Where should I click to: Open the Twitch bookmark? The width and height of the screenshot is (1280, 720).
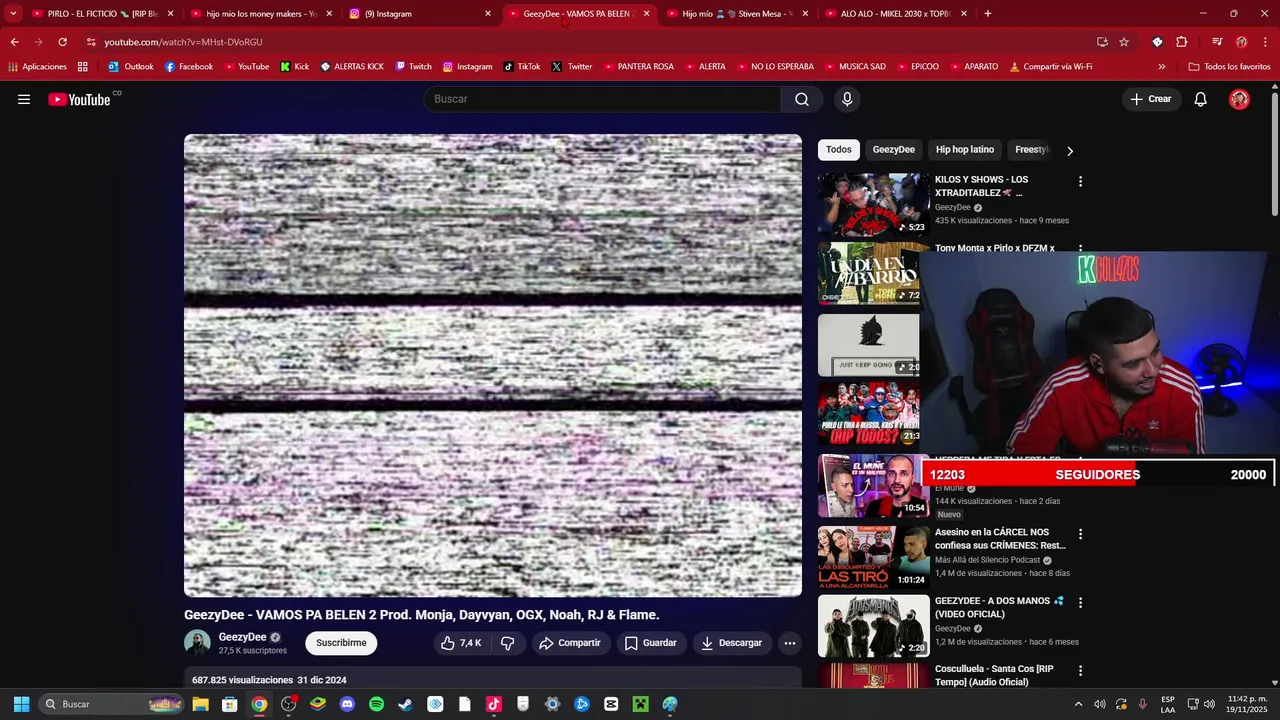(414, 67)
